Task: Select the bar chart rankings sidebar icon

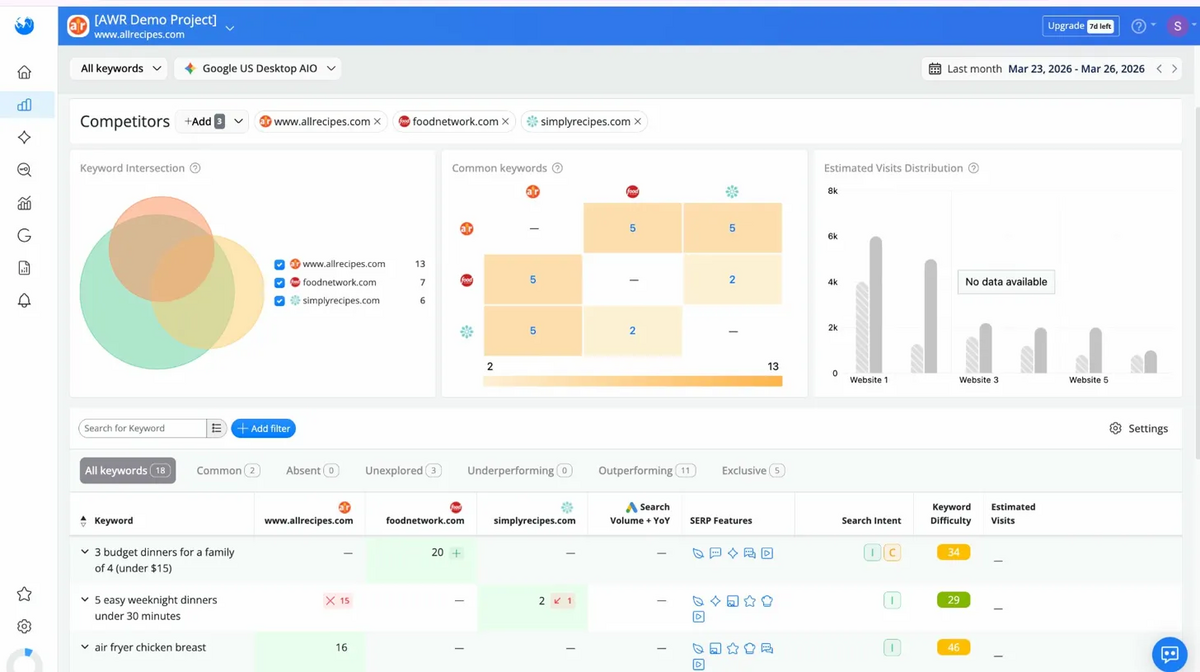Action: [x=24, y=104]
